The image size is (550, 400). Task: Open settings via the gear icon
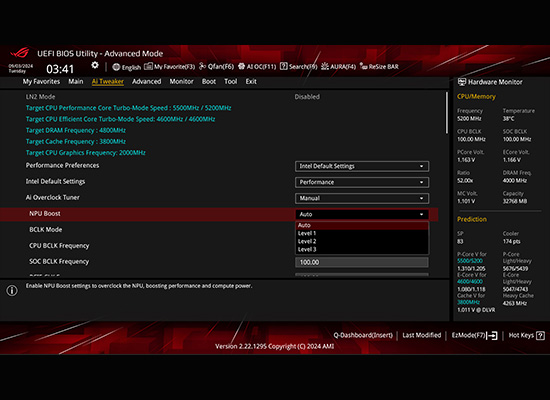[95, 65]
